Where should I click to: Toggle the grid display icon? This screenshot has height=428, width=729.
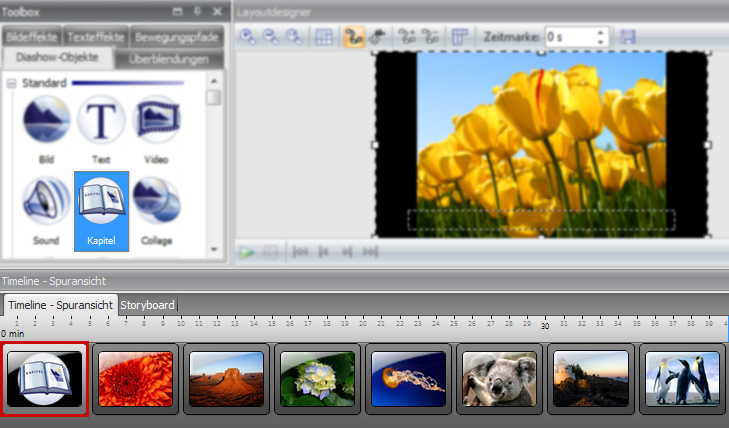pyautogui.click(x=324, y=36)
